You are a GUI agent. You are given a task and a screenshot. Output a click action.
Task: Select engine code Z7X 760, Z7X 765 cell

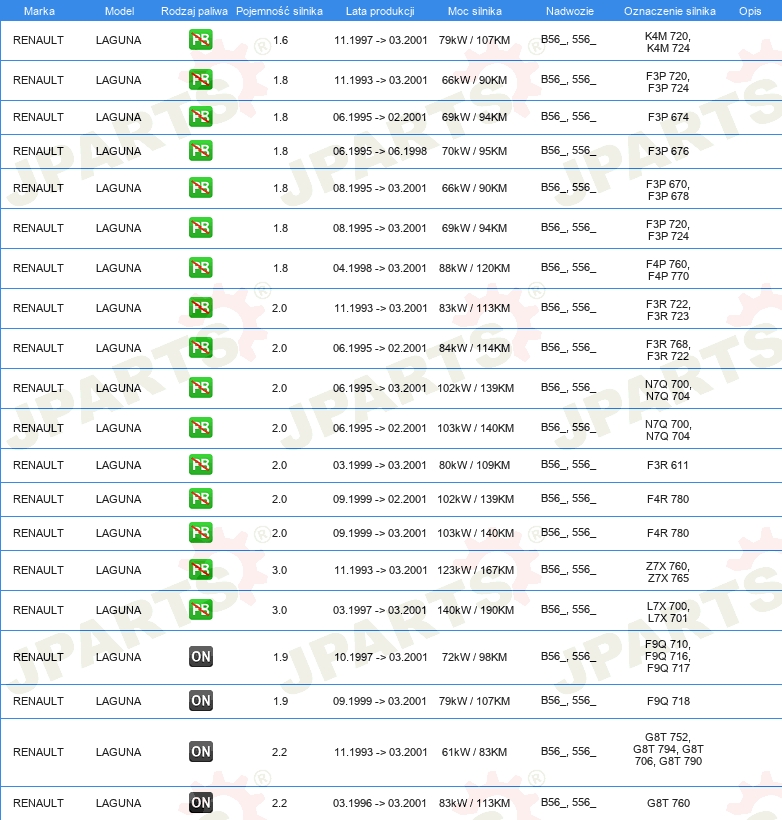(x=668, y=572)
